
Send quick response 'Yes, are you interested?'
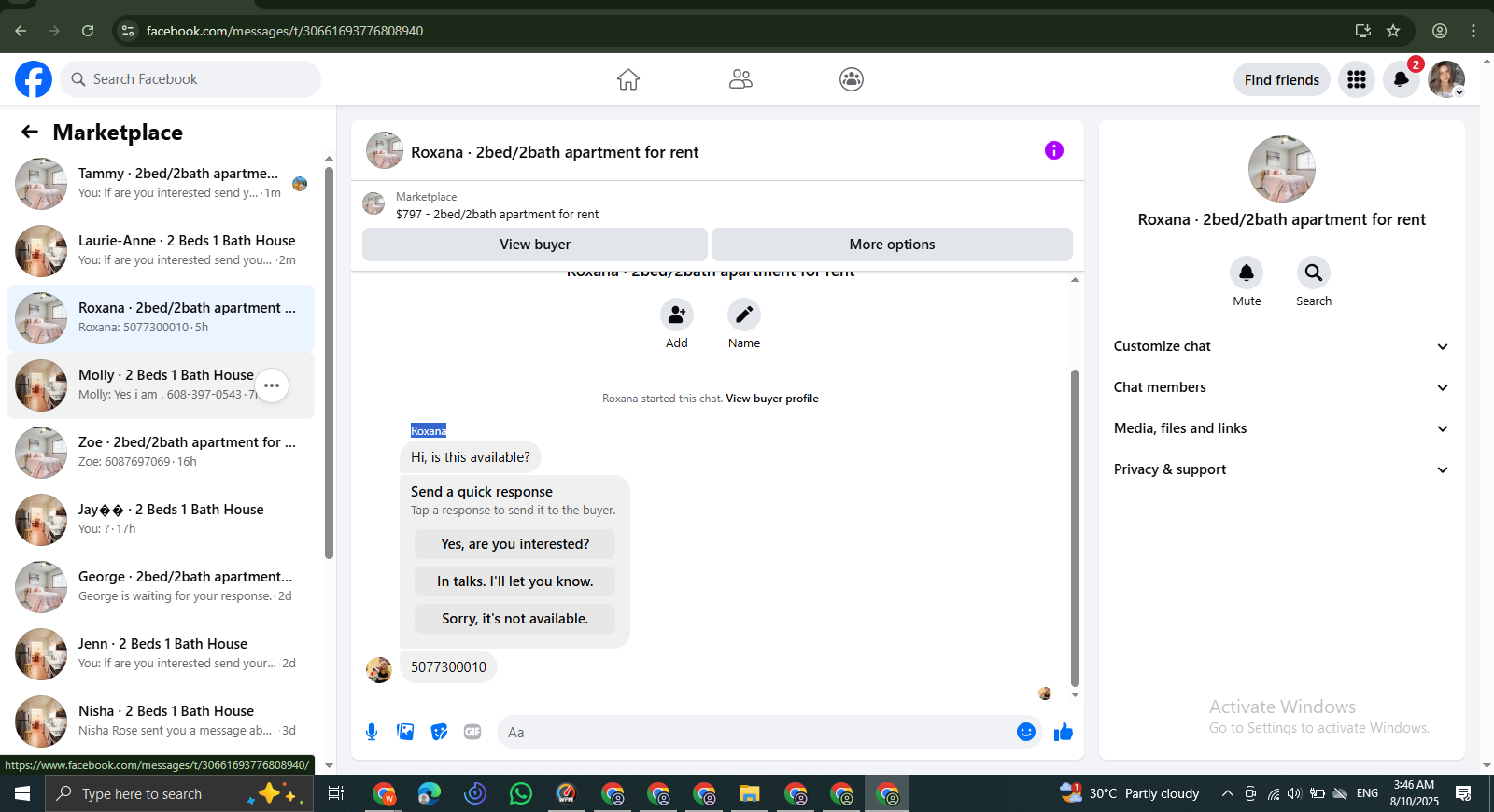pos(515,544)
